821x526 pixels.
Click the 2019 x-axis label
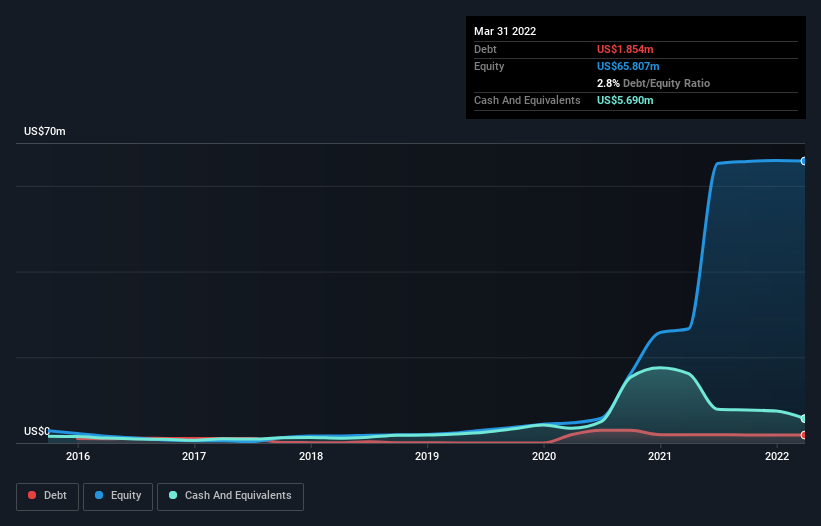point(427,456)
